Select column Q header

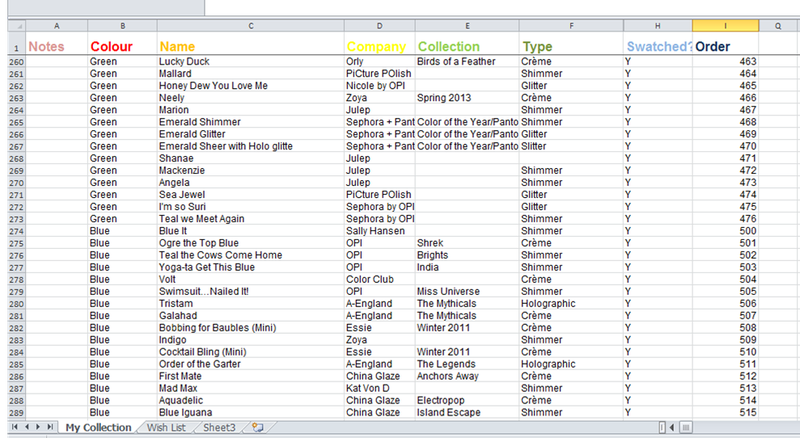click(x=778, y=26)
